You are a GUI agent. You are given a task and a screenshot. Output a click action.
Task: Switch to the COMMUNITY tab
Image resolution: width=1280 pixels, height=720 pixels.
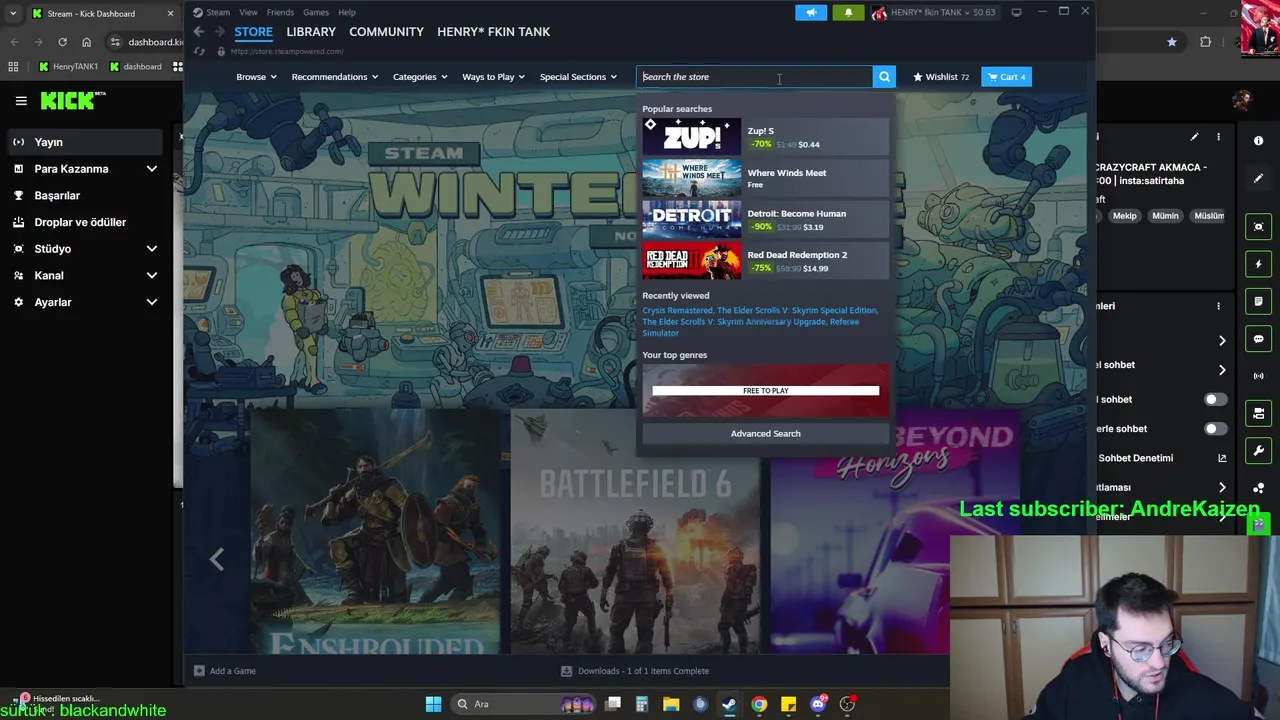click(x=386, y=32)
